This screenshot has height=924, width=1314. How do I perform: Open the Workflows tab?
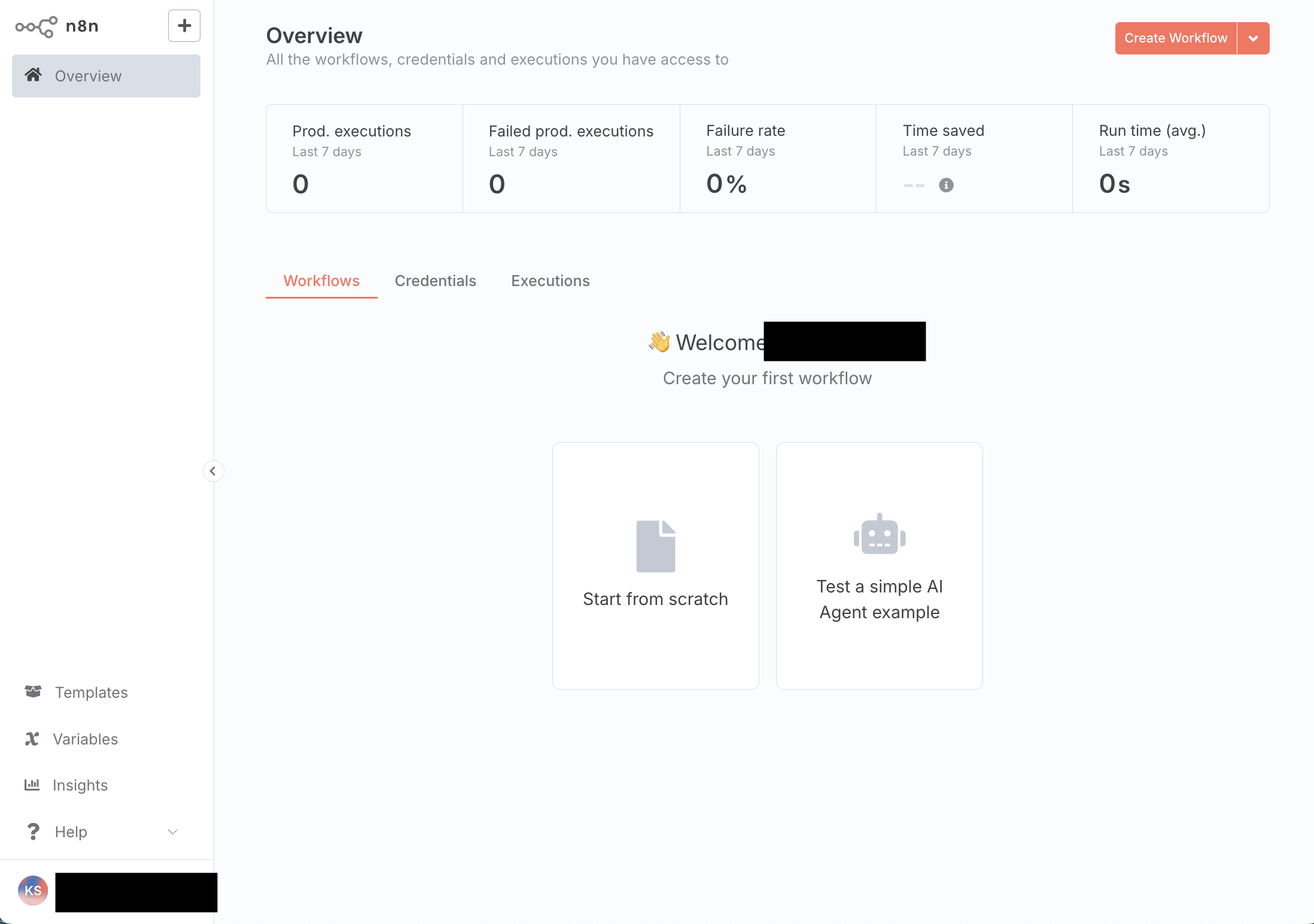(x=321, y=281)
